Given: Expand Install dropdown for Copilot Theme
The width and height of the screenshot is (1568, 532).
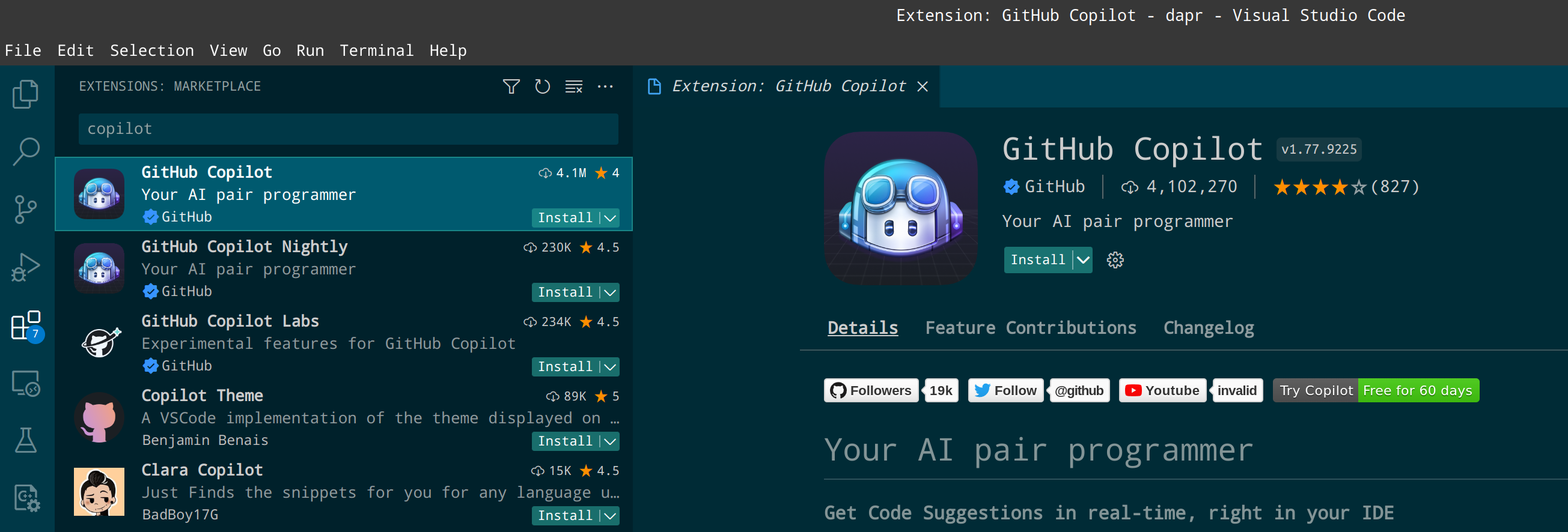Looking at the screenshot, I should point(610,441).
